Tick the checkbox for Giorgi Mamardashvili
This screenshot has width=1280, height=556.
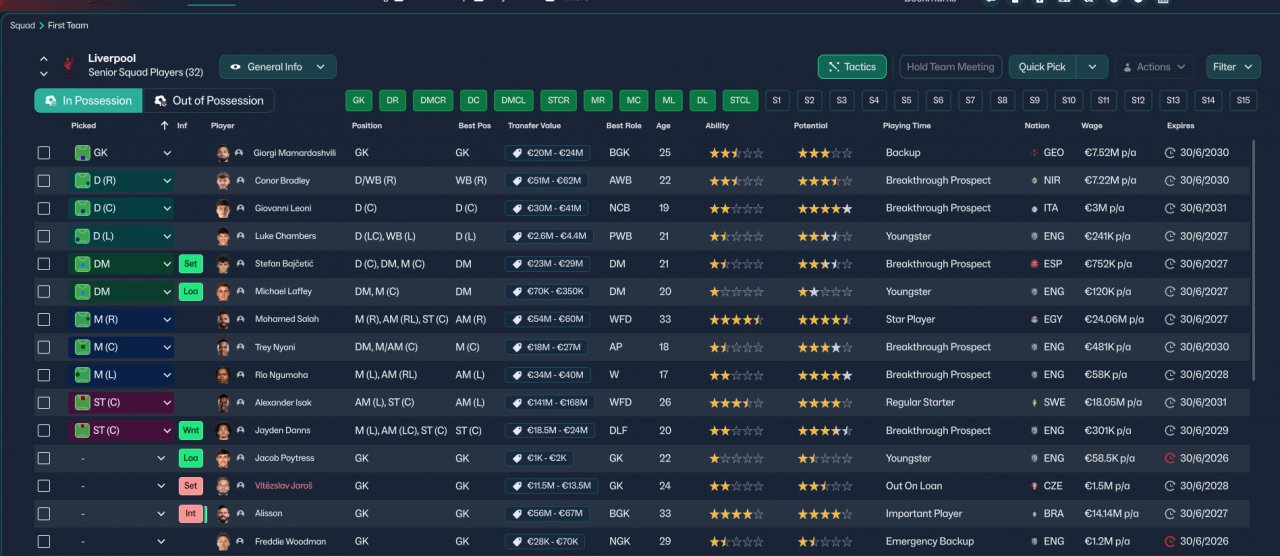point(43,153)
